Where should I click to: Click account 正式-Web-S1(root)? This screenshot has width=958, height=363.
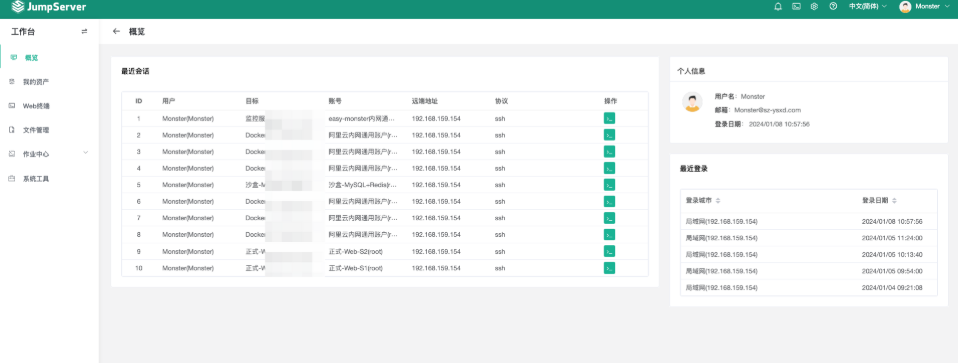coord(356,268)
